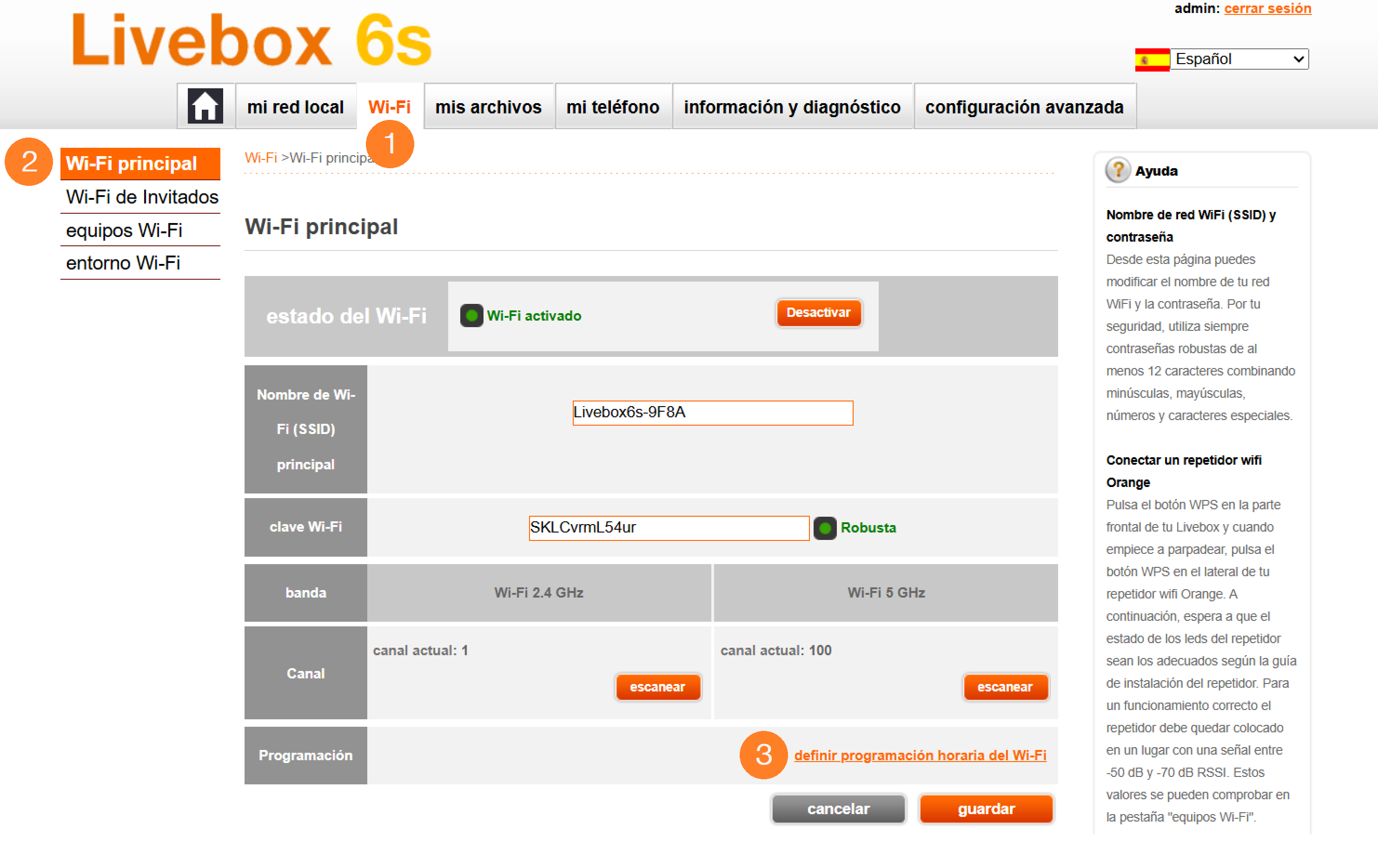The width and height of the screenshot is (1378, 868).
Task: Open the mi red local tab
Action: pyautogui.click(x=295, y=107)
